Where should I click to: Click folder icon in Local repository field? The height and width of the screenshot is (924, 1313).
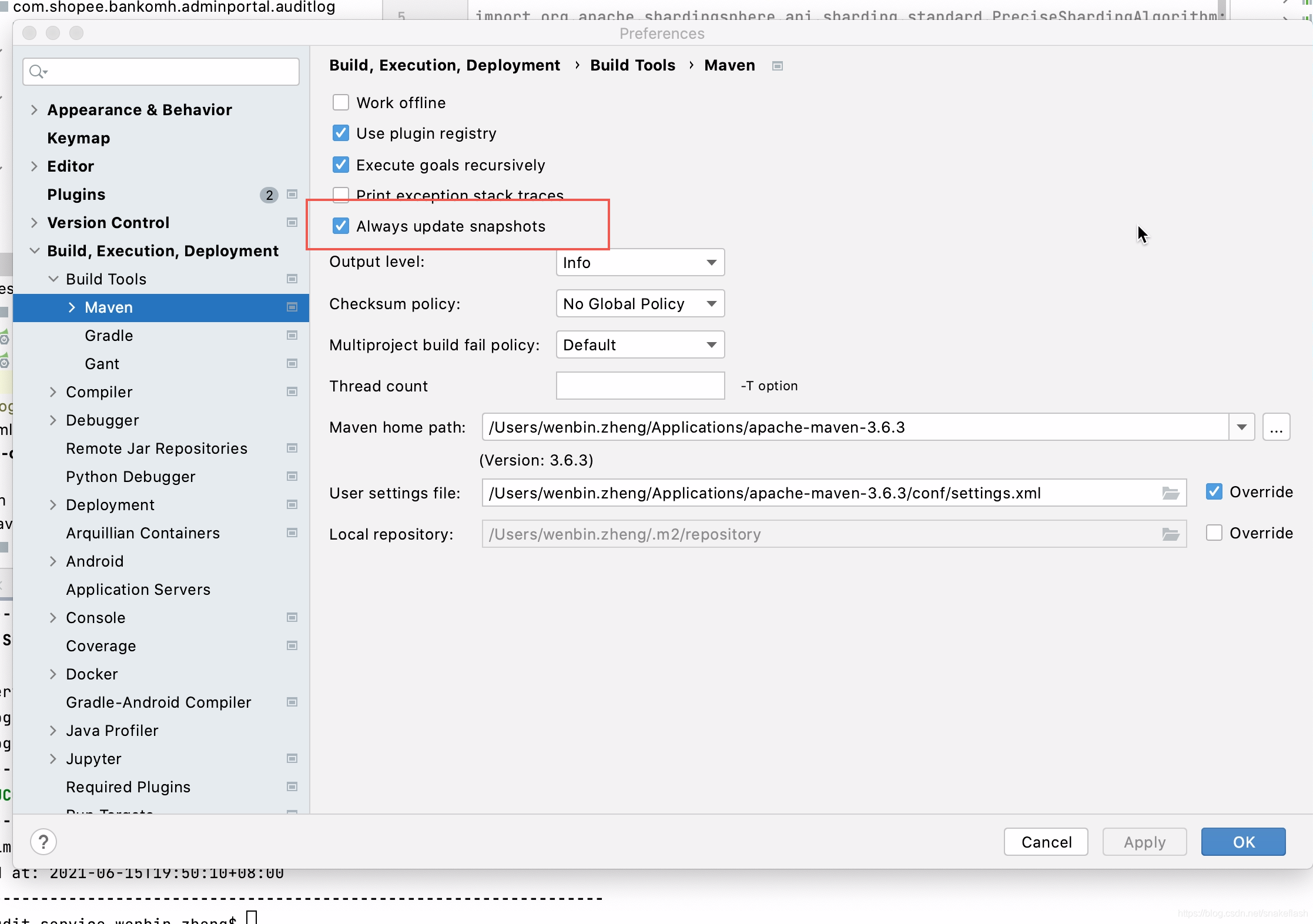(1170, 534)
